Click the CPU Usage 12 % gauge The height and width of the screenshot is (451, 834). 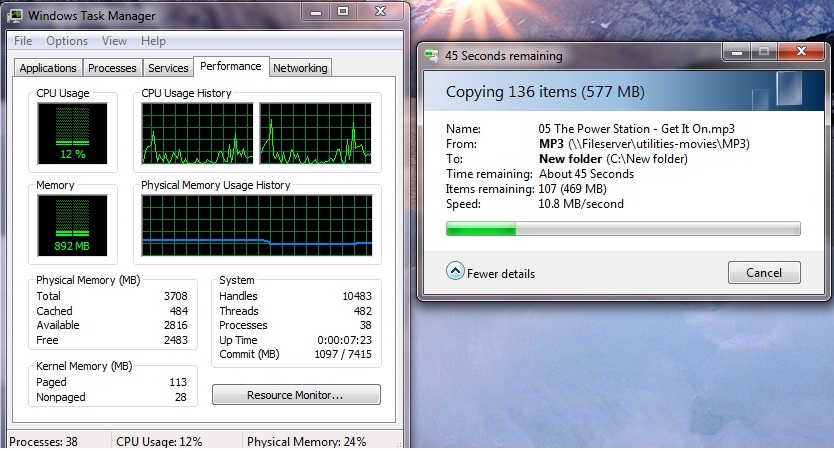click(72, 133)
